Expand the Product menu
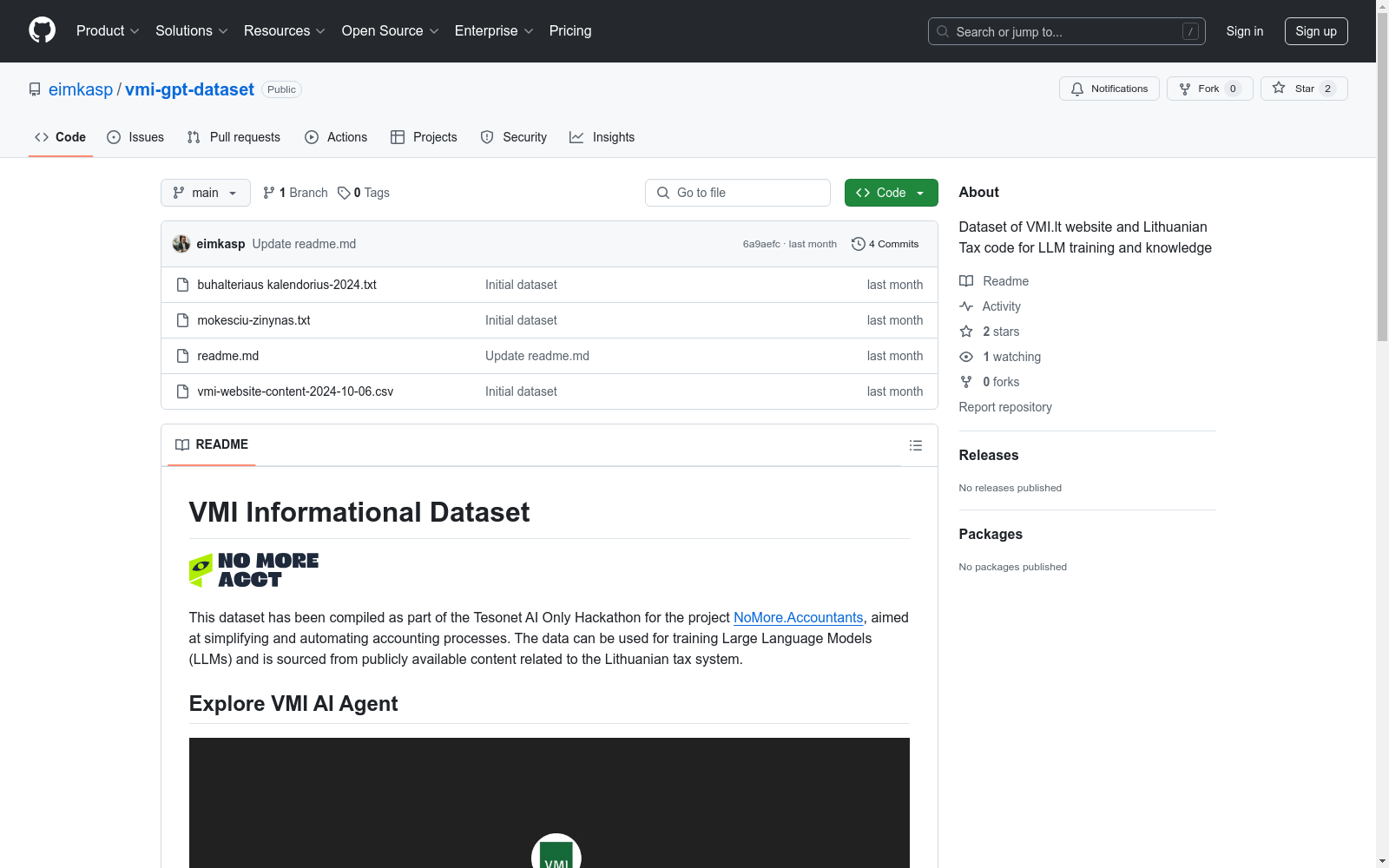The image size is (1389, 868). pyautogui.click(x=108, y=30)
